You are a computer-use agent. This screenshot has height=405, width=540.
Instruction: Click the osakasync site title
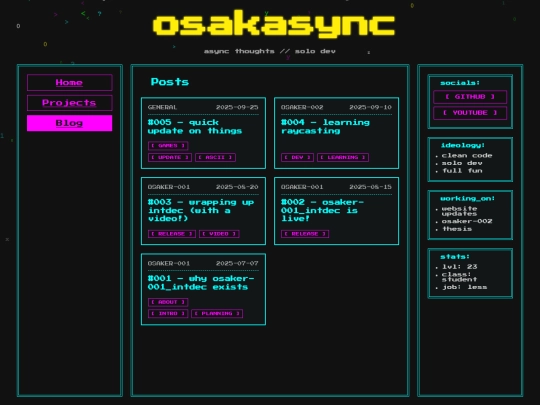tap(274, 24)
